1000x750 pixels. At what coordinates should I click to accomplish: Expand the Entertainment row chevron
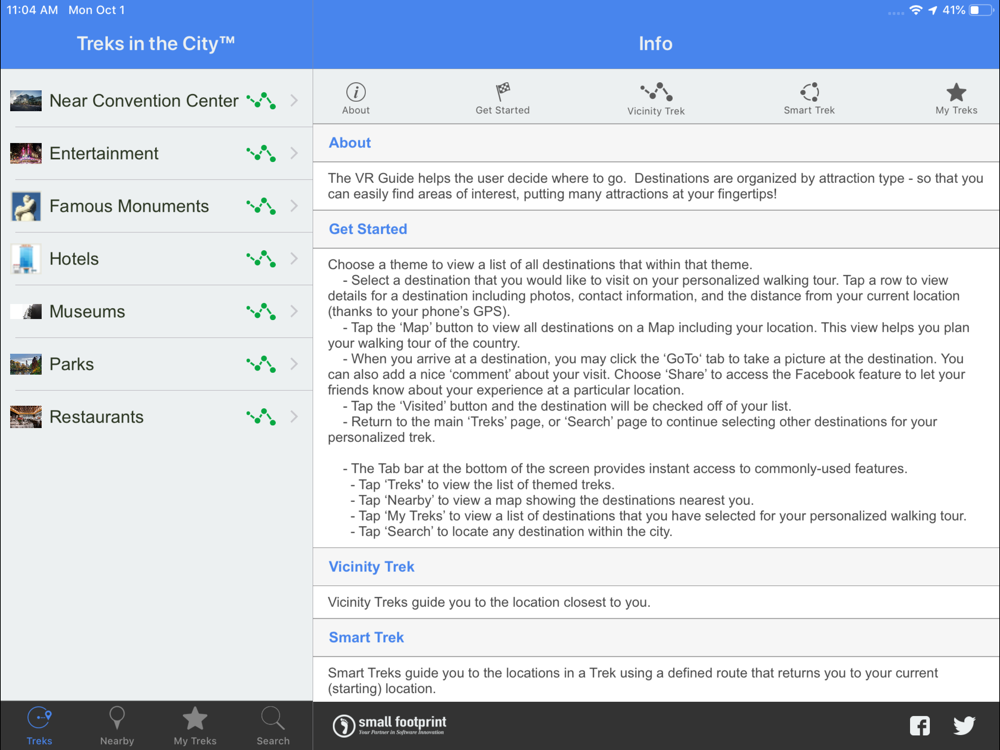tap(294, 154)
